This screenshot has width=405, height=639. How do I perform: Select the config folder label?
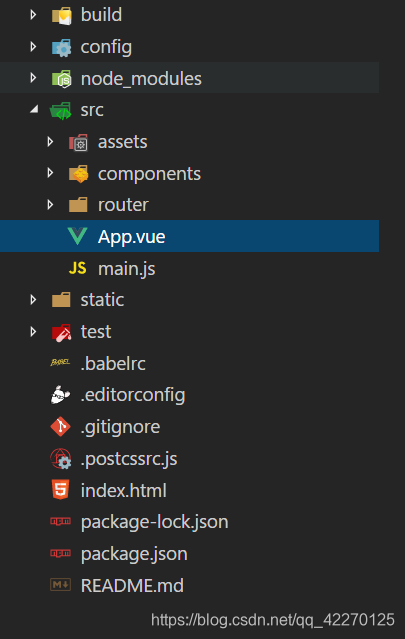click(x=106, y=47)
